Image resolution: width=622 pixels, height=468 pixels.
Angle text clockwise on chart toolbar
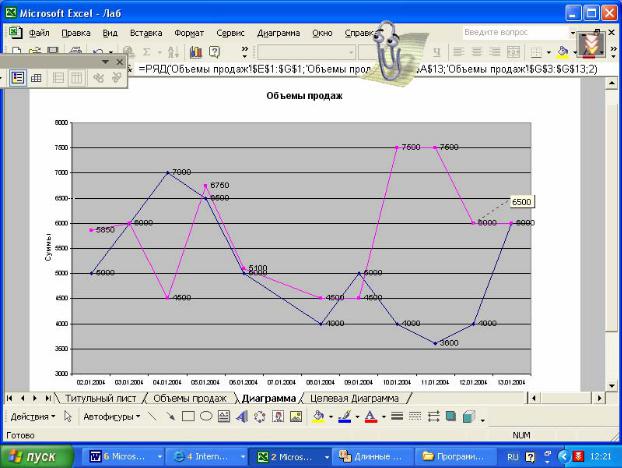pyautogui.click(x=98, y=77)
